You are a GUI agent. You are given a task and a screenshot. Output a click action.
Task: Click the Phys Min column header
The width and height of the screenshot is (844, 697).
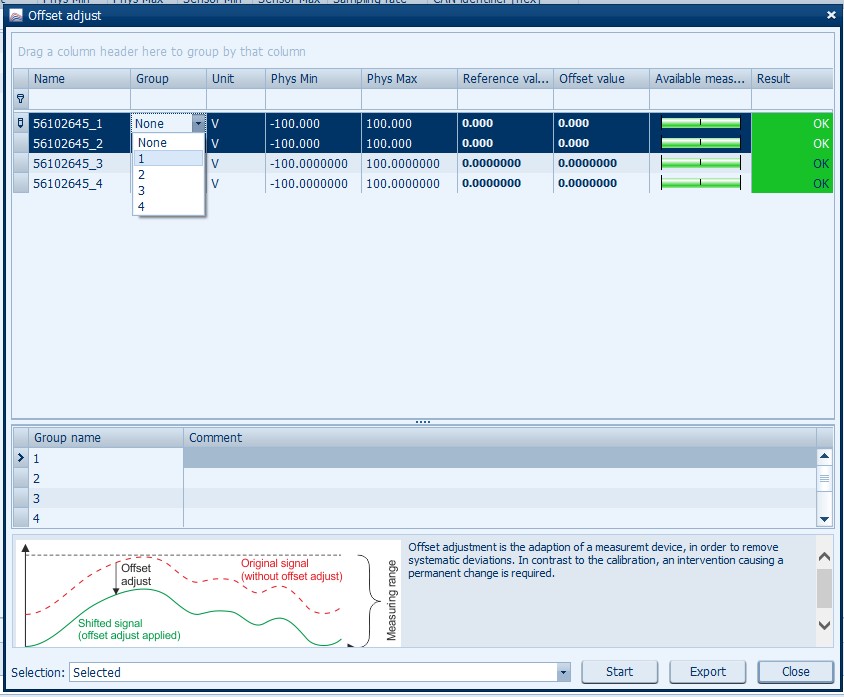tap(313, 79)
